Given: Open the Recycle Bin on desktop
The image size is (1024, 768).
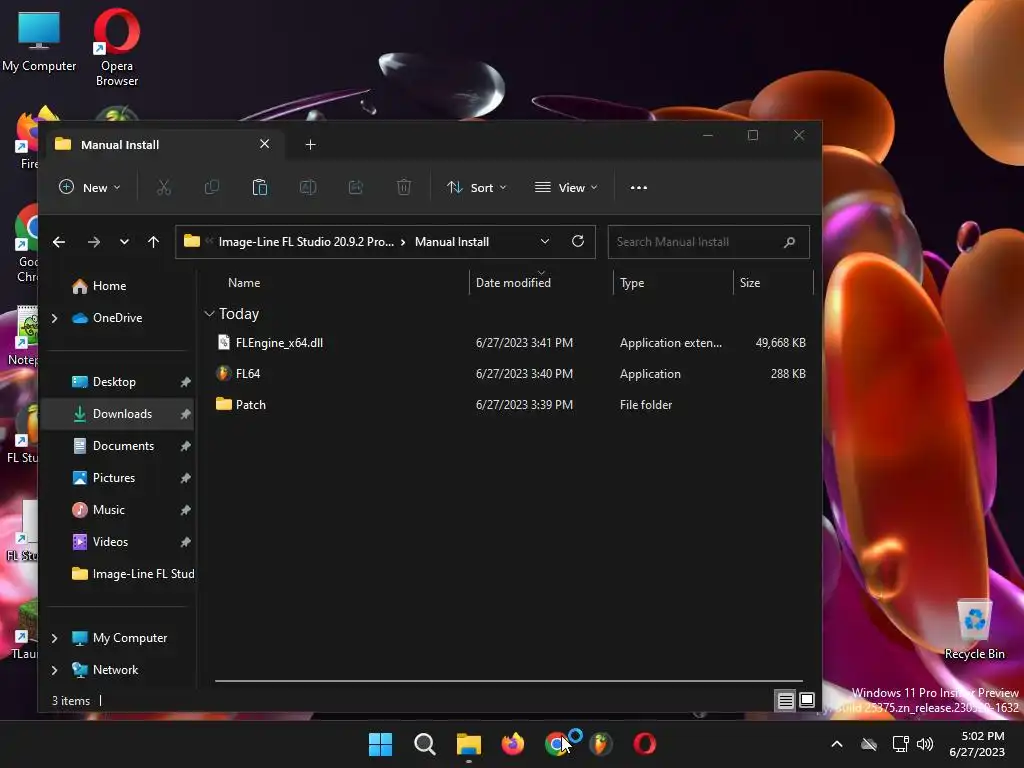Looking at the screenshot, I should pyautogui.click(x=974, y=630).
